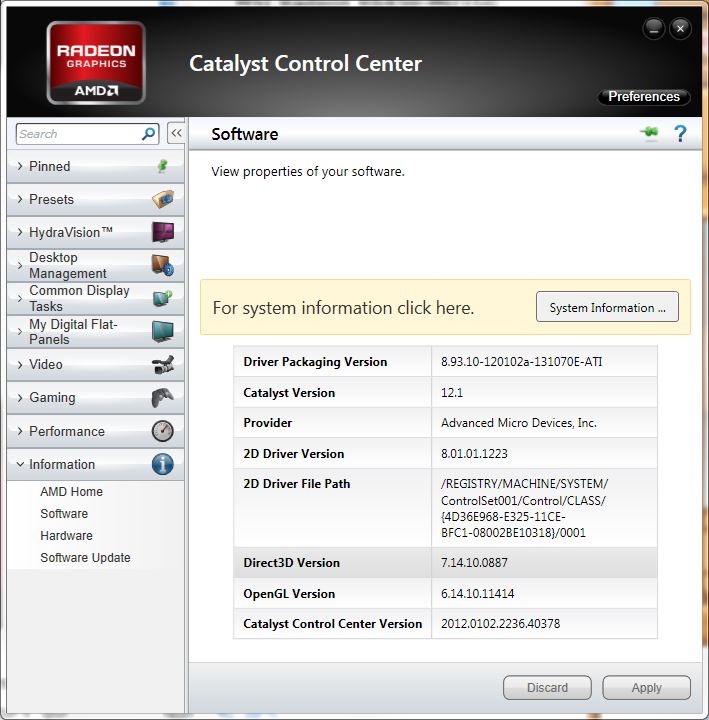
Task: Click Catalyst Control Center Version value
Action: (x=500, y=624)
